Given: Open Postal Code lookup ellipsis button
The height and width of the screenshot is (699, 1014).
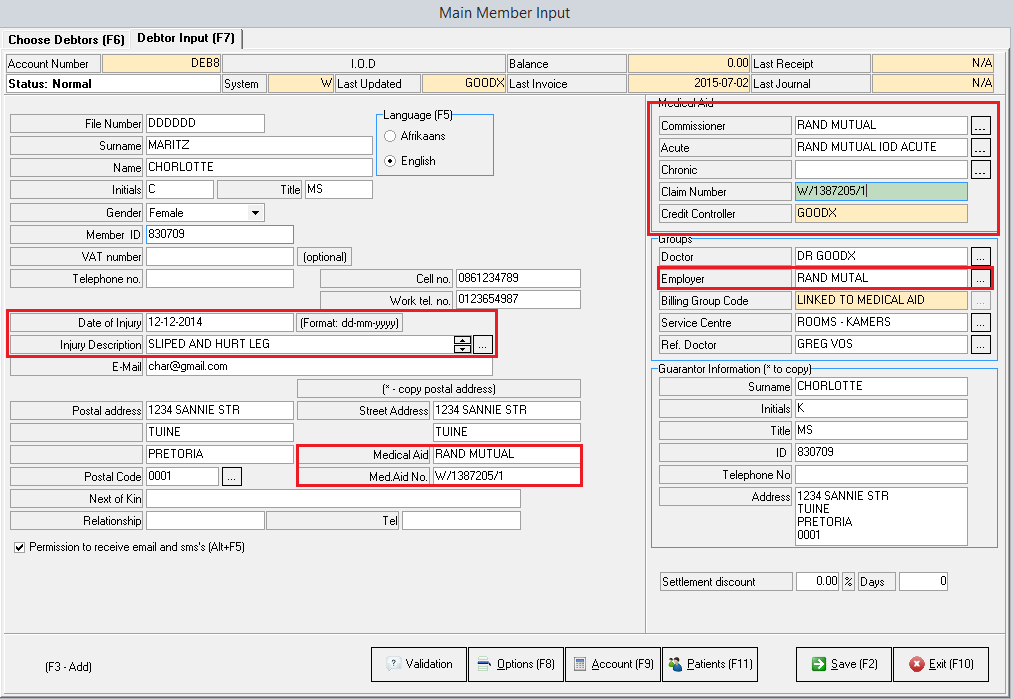Looking at the screenshot, I should [232, 476].
